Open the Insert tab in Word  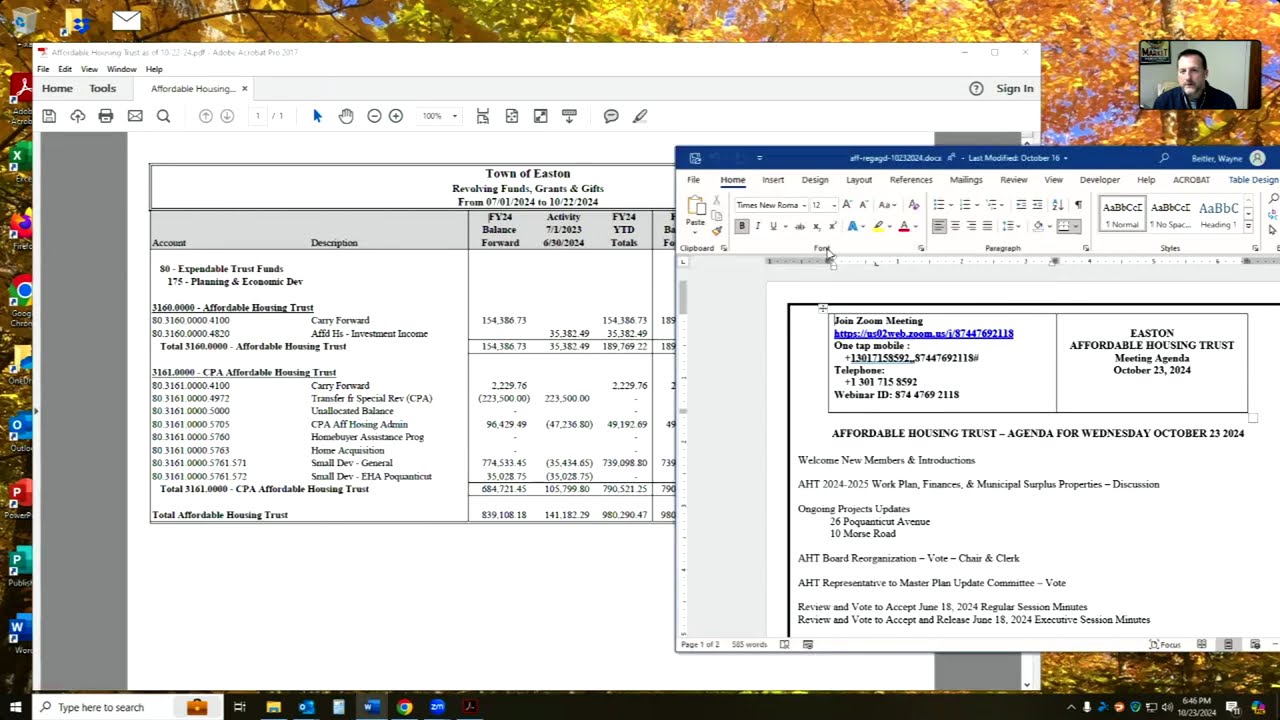(773, 180)
